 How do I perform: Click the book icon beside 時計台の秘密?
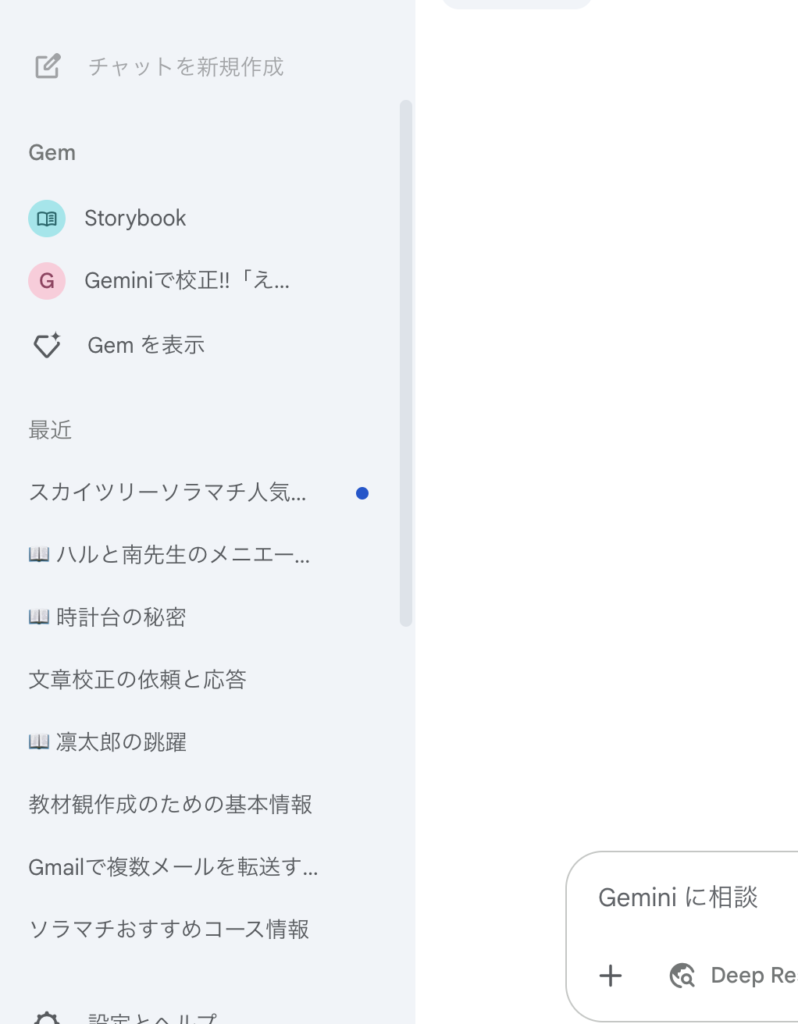click(x=39, y=616)
